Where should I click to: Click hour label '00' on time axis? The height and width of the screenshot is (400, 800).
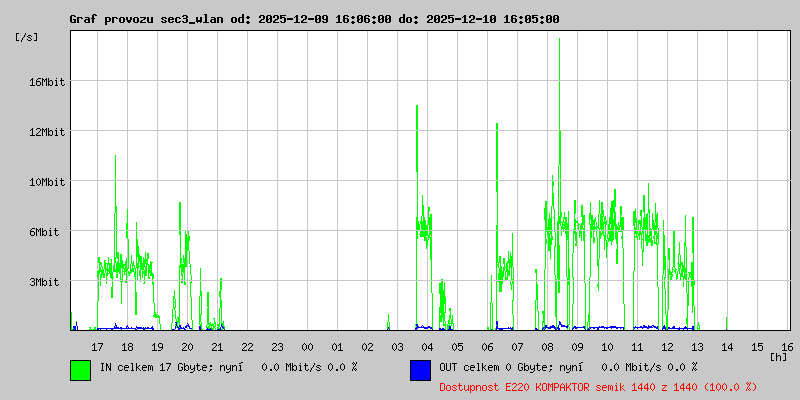click(307, 347)
